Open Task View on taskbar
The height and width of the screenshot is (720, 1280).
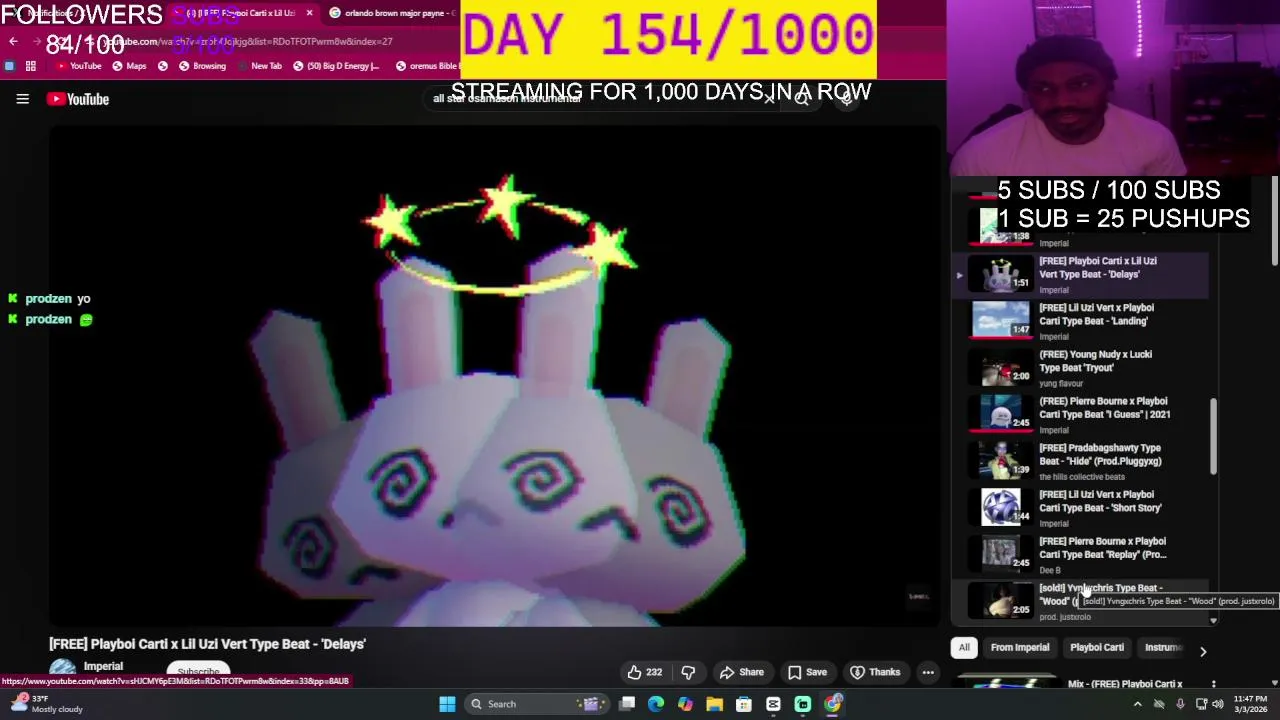pos(627,704)
